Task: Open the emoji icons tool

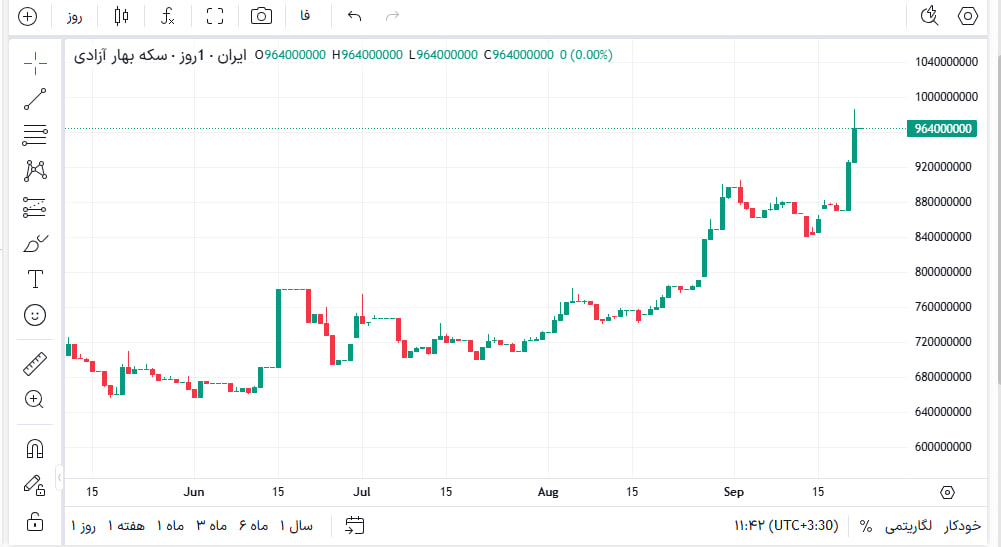Action: pos(35,315)
